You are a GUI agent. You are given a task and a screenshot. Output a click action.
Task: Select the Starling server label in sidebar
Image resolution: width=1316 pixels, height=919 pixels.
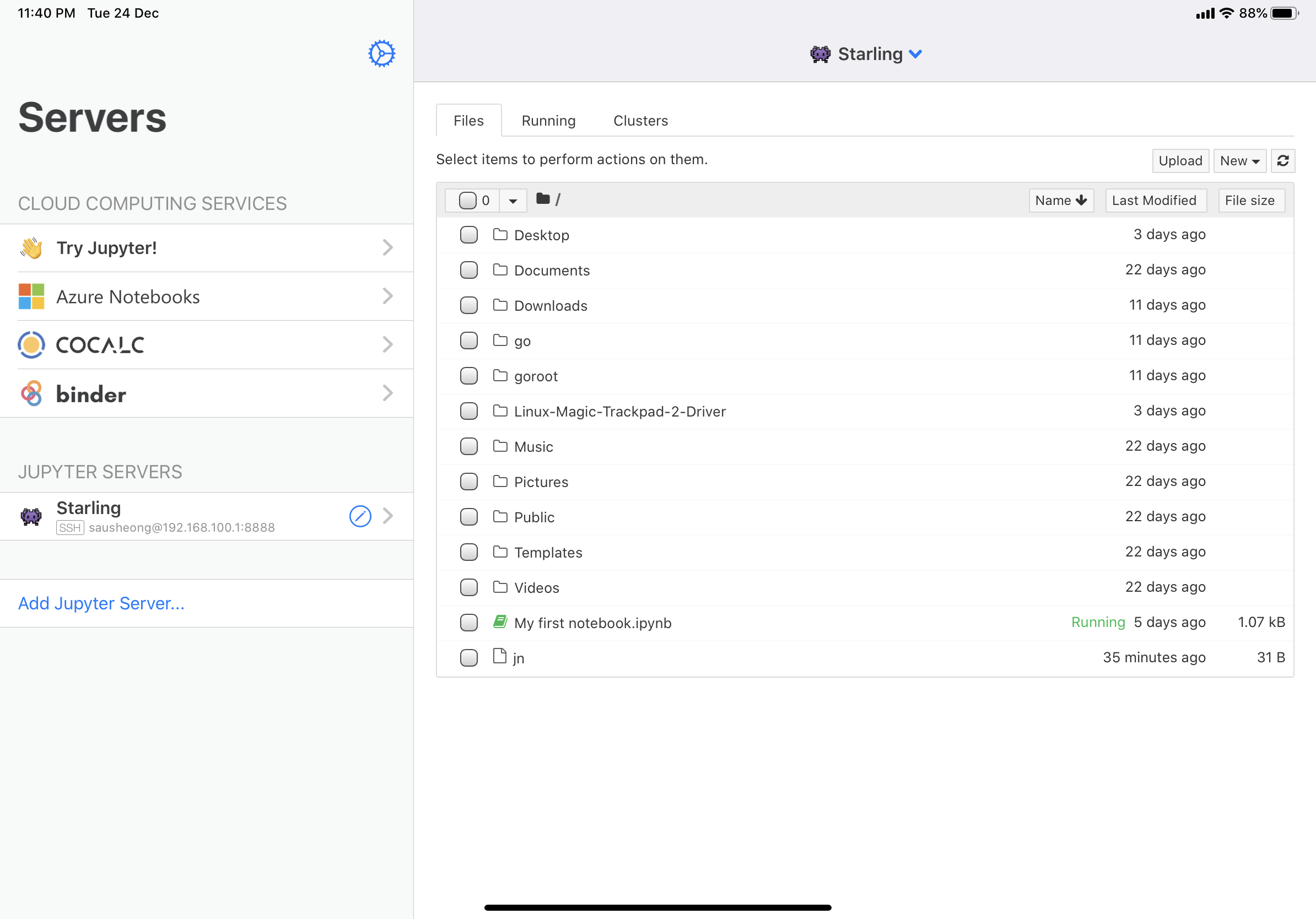(88, 507)
